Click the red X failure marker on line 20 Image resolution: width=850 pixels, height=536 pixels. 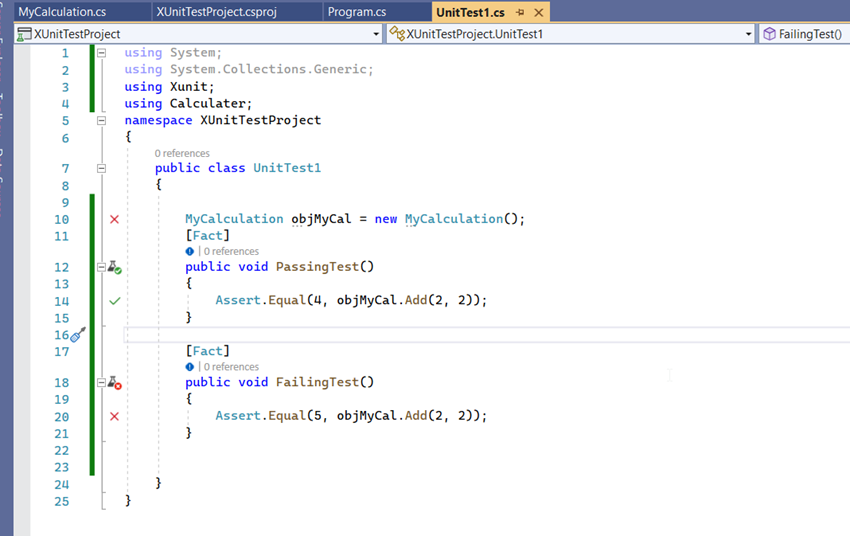[x=114, y=416]
